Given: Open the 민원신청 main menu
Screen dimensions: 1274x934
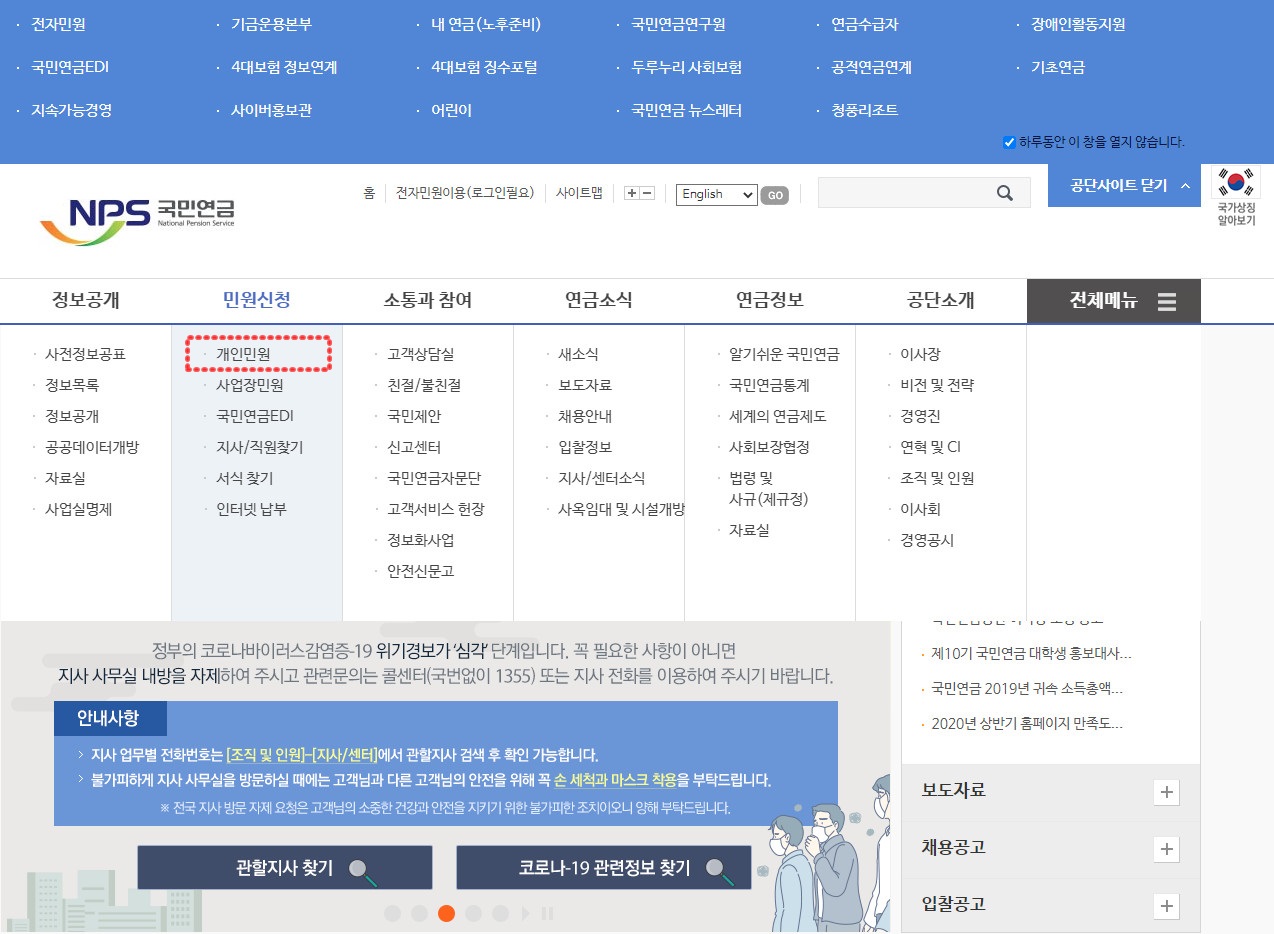Looking at the screenshot, I should pyautogui.click(x=257, y=300).
